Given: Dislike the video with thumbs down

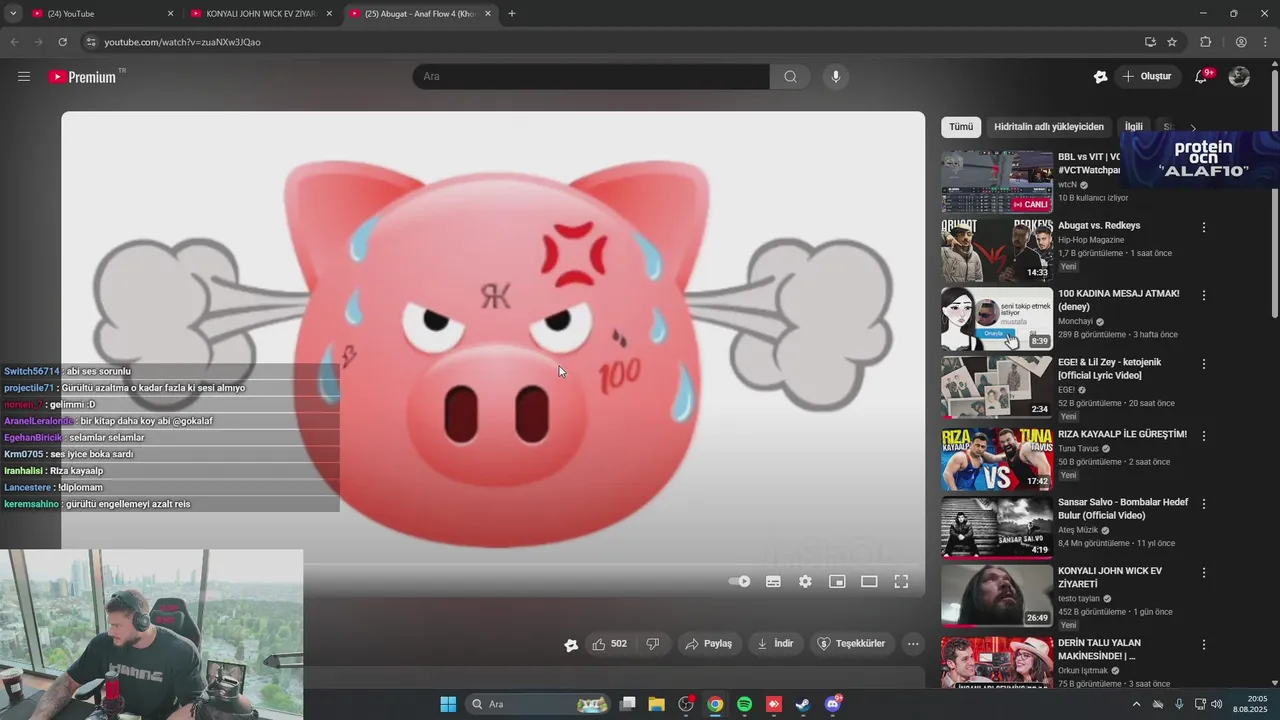Looking at the screenshot, I should [653, 644].
